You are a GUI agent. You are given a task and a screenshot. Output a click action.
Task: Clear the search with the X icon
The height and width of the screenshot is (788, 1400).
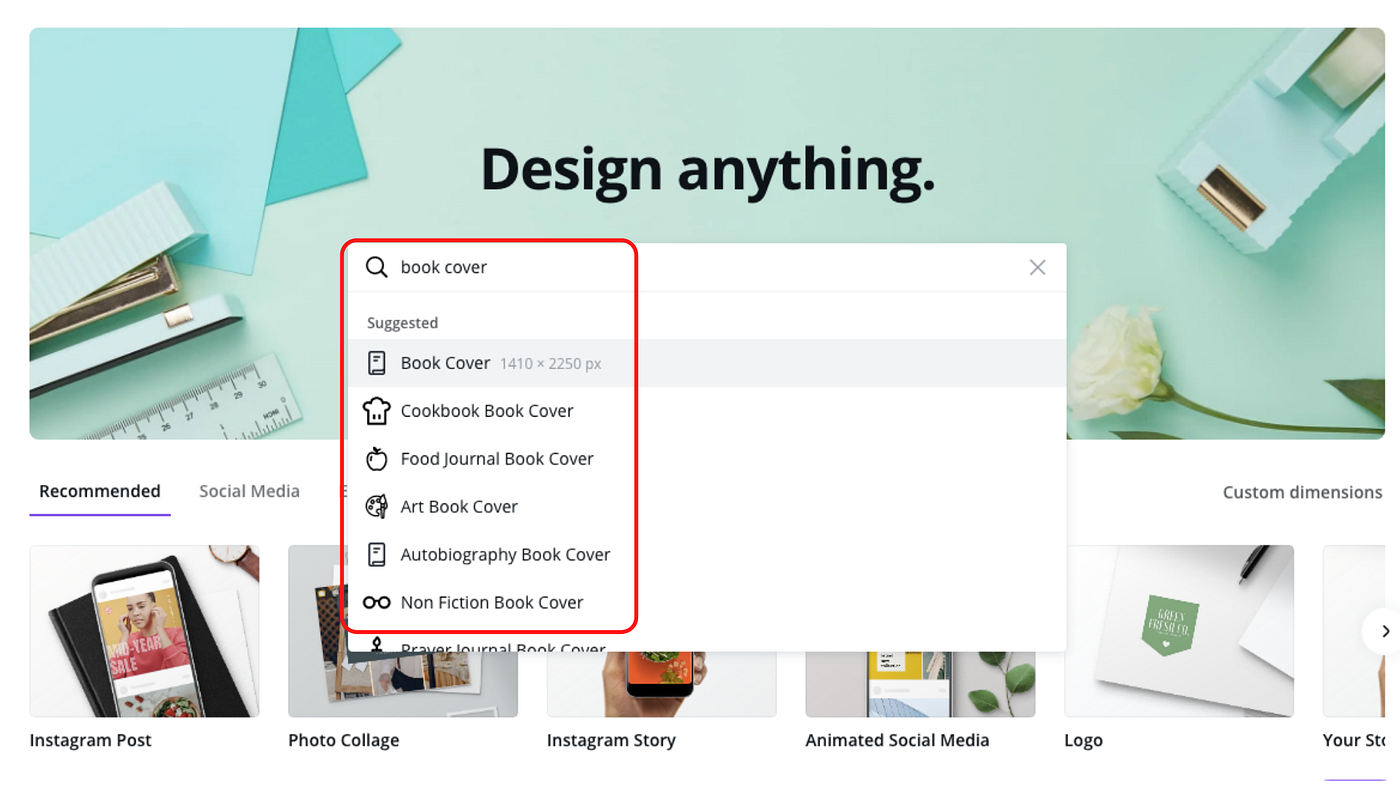[1037, 267]
